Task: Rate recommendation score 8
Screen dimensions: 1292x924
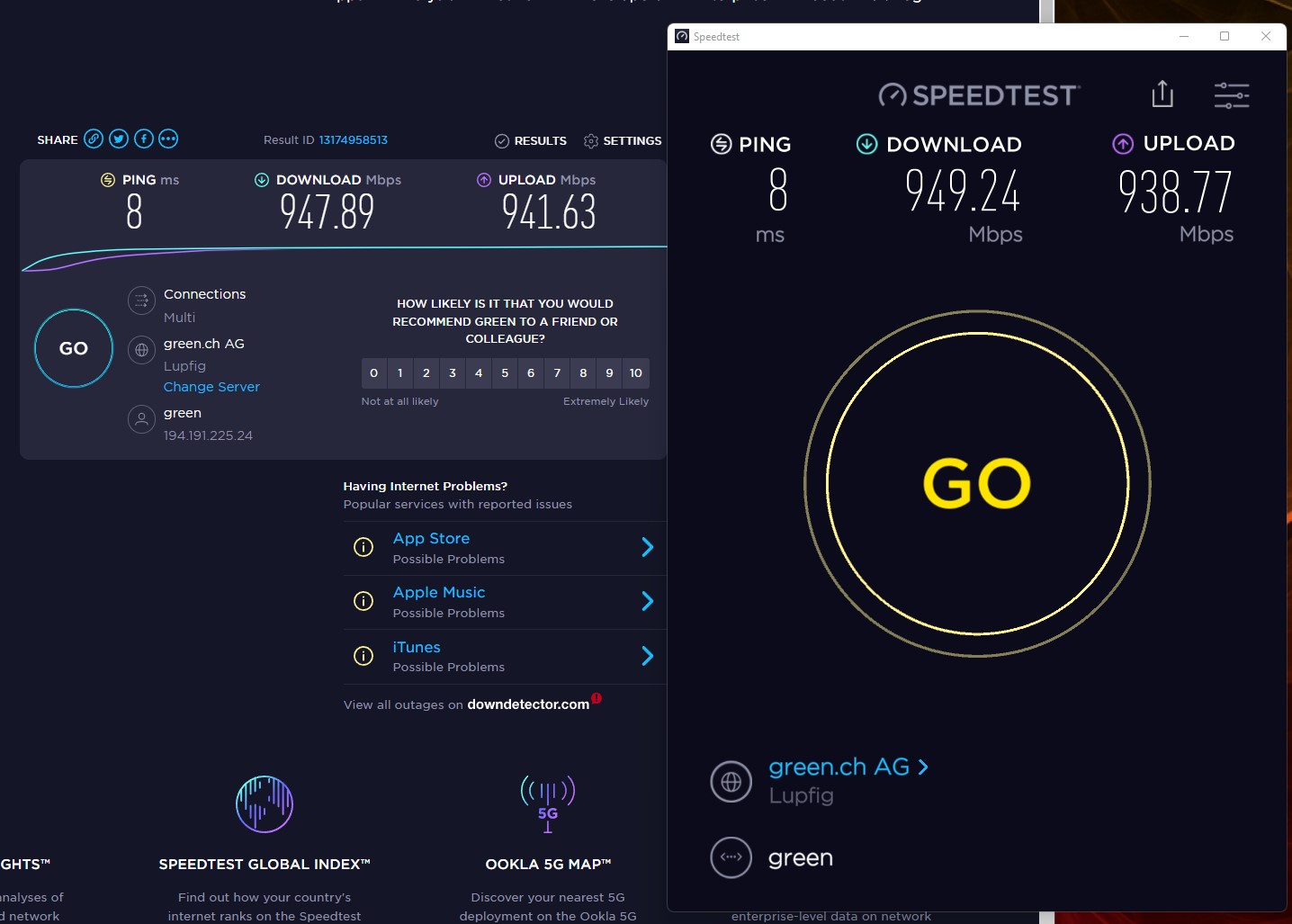Action: (x=583, y=373)
